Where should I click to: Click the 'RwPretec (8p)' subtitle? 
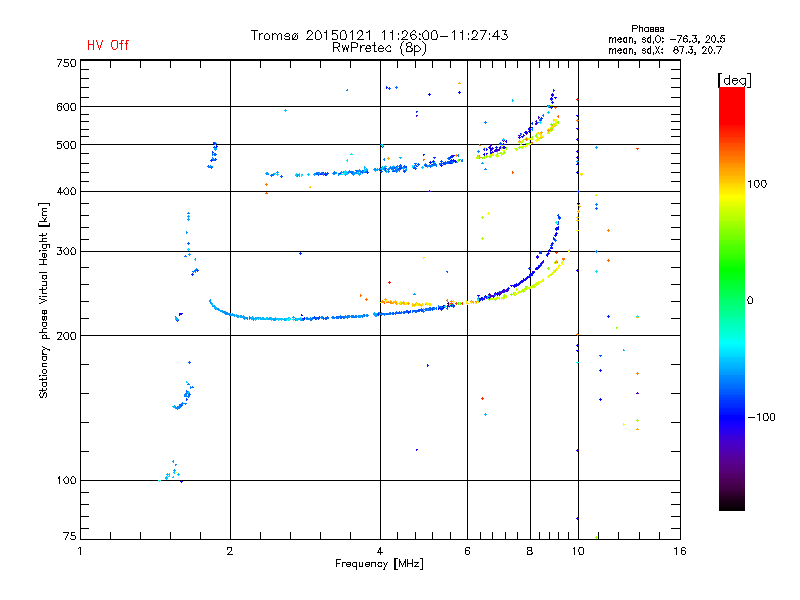point(379,48)
